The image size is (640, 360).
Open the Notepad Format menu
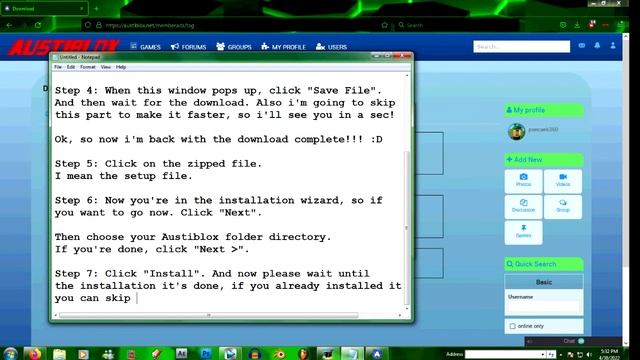click(x=87, y=67)
